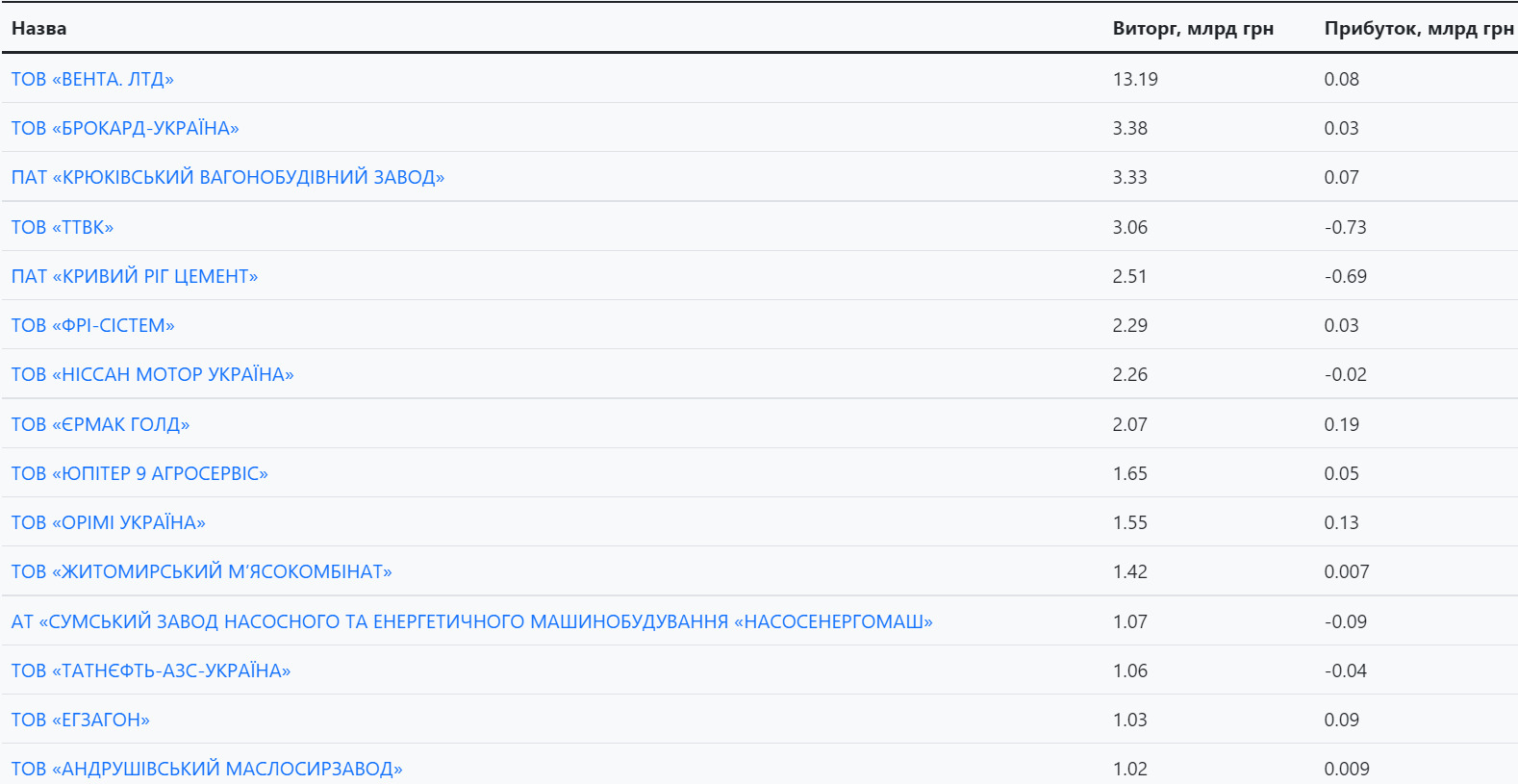Image resolution: width=1518 pixels, height=784 pixels.
Task: Open ТОВ «НІССАН МОТОР УКРАЇНА» link
Action: (x=153, y=374)
